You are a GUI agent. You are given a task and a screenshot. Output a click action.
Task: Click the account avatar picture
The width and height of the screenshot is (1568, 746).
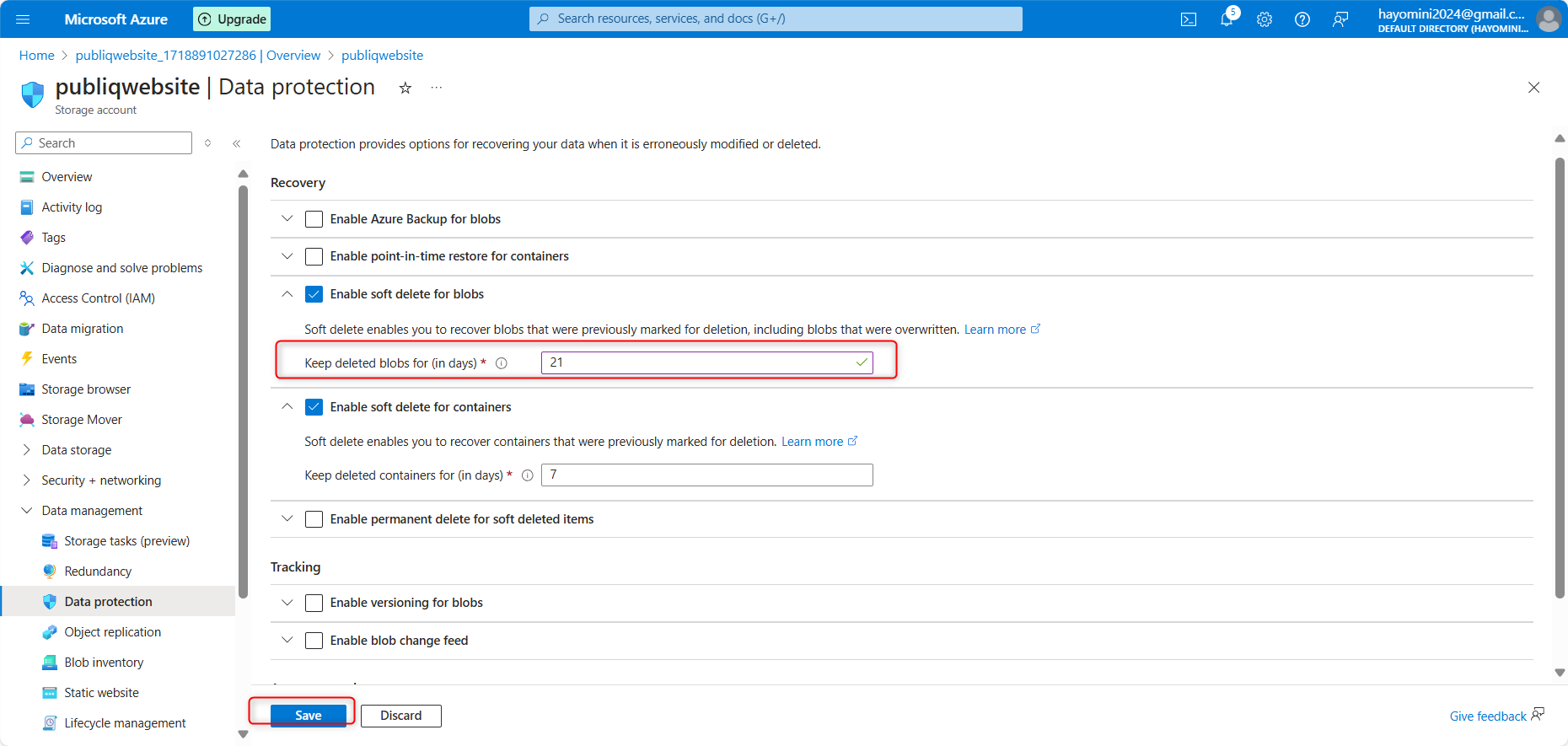coord(1549,19)
